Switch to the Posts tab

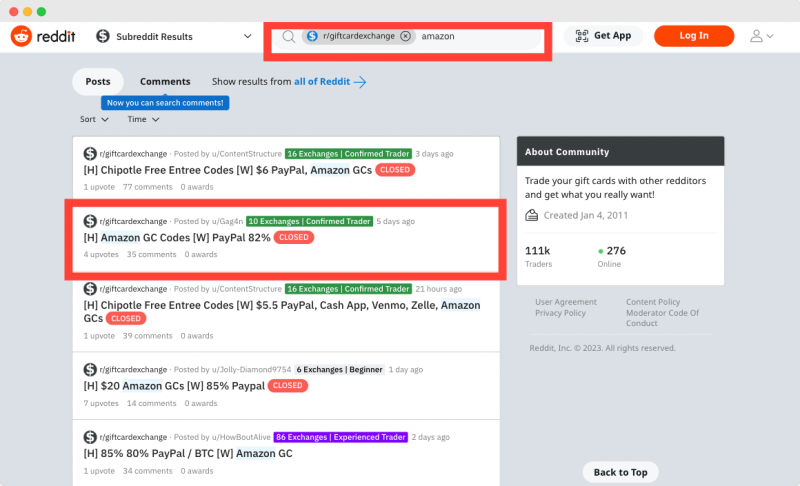98,82
